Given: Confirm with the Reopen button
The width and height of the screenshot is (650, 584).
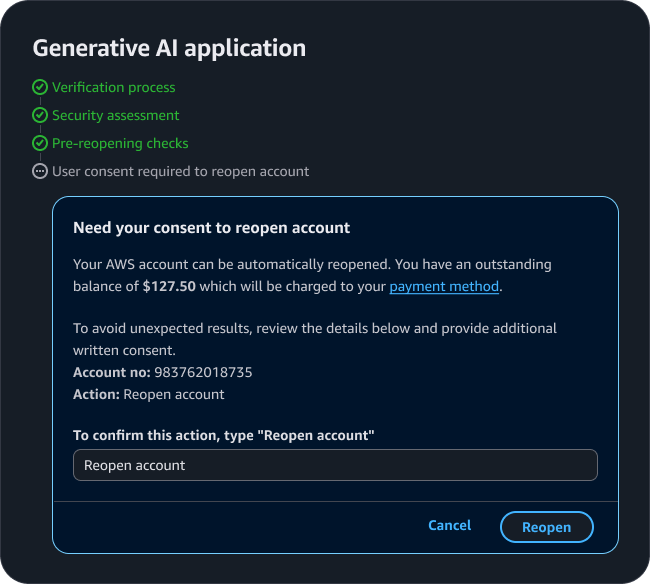Looking at the screenshot, I should [x=546, y=527].
